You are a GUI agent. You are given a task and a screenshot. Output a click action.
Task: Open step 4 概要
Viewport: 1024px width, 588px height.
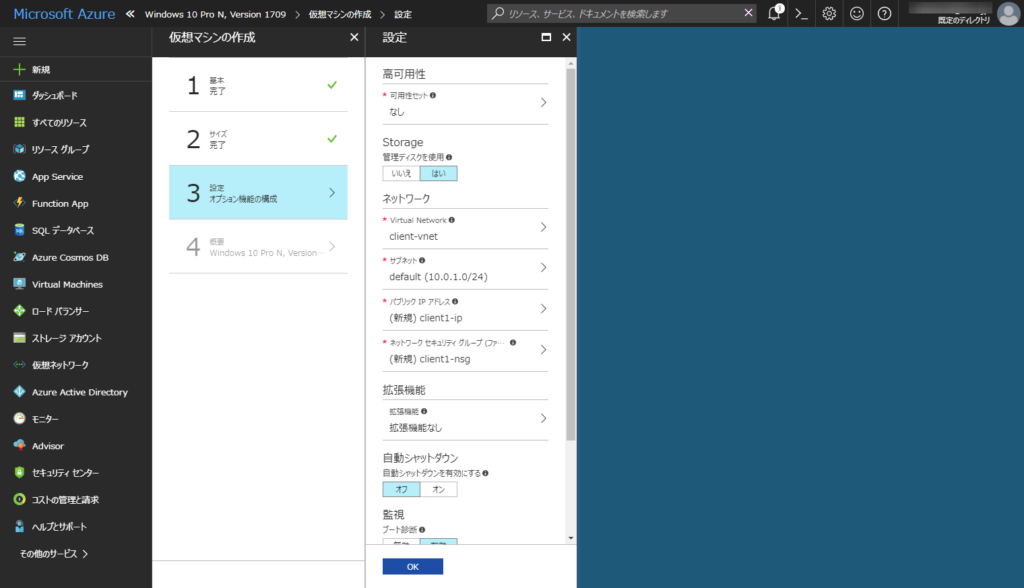[x=258, y=246]
